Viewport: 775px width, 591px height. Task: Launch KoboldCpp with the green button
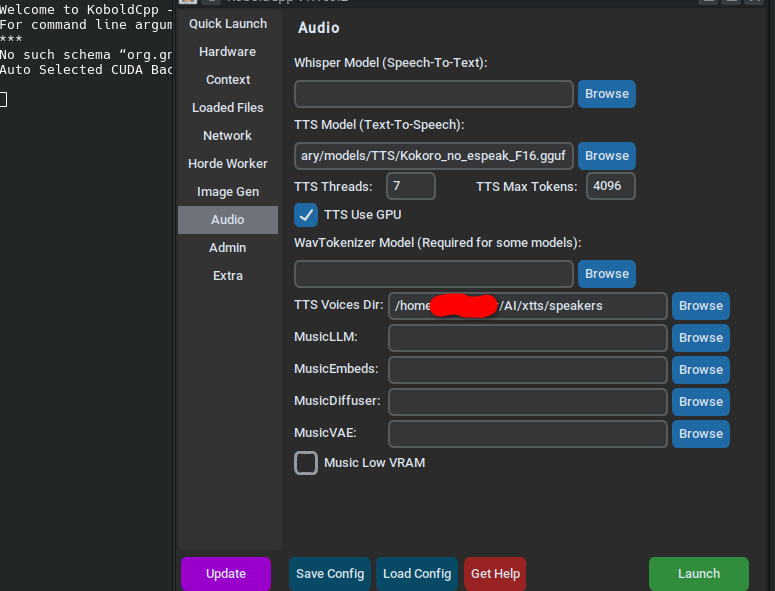[x=698, y=574]
